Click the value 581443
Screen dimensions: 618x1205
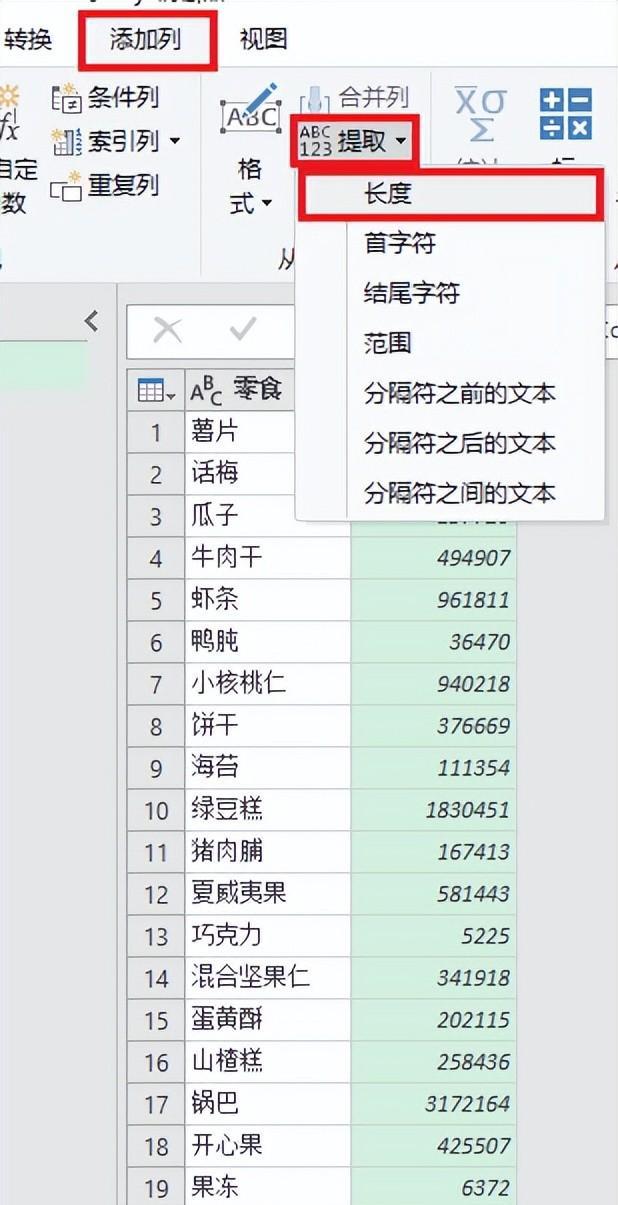click(474, 894)
